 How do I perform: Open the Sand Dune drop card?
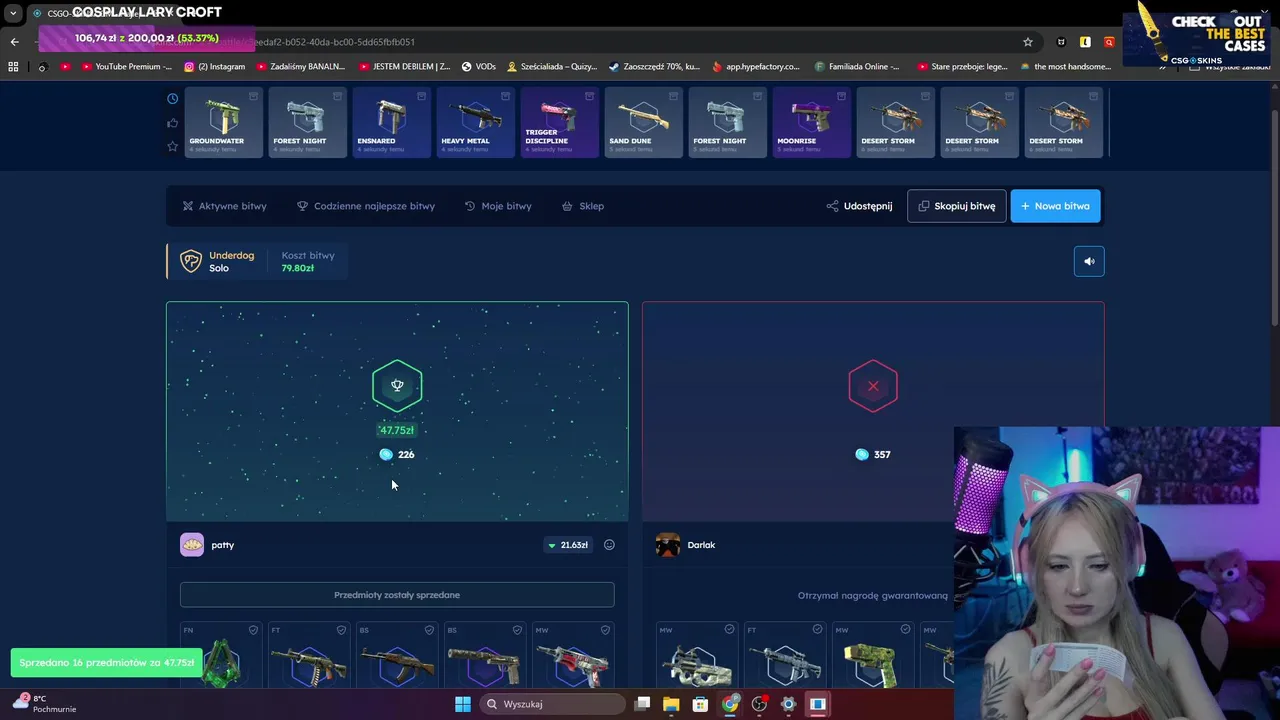point(644,122)
